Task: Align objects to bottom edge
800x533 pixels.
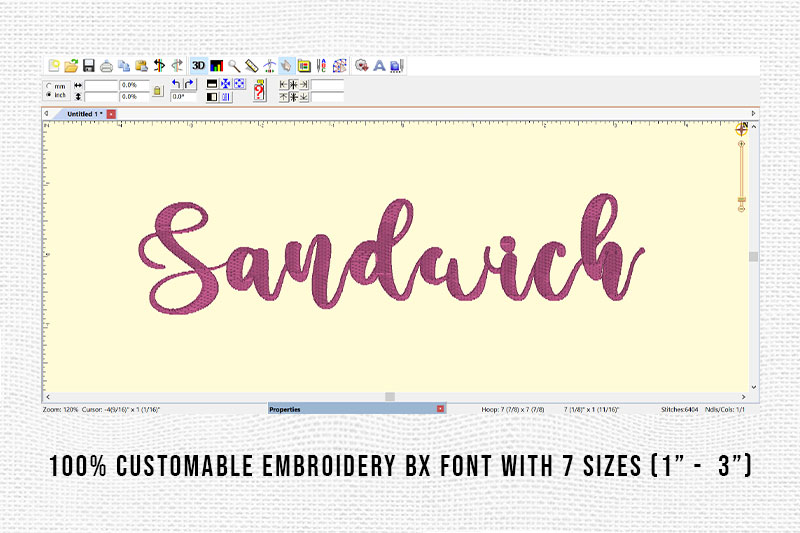Action: click(x=304, y=96)
